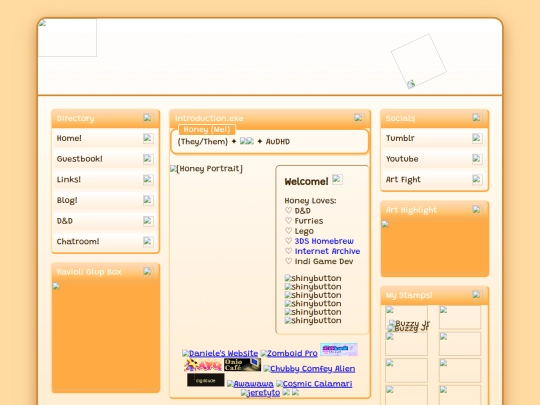540x405 pixels.
Task: Click the Honey (Me!) label
Action: 207,129
